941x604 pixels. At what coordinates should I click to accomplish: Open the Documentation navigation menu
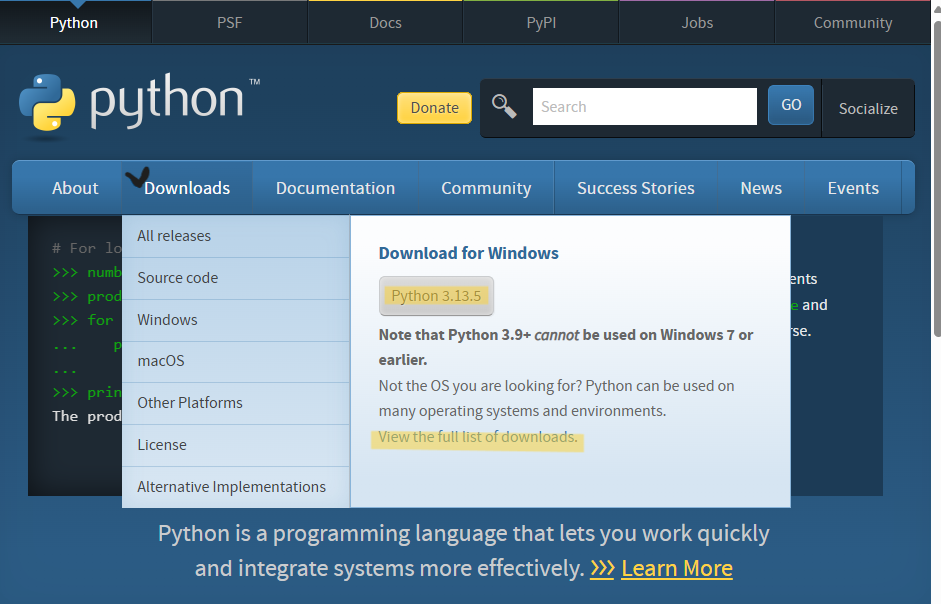[335, 188]
